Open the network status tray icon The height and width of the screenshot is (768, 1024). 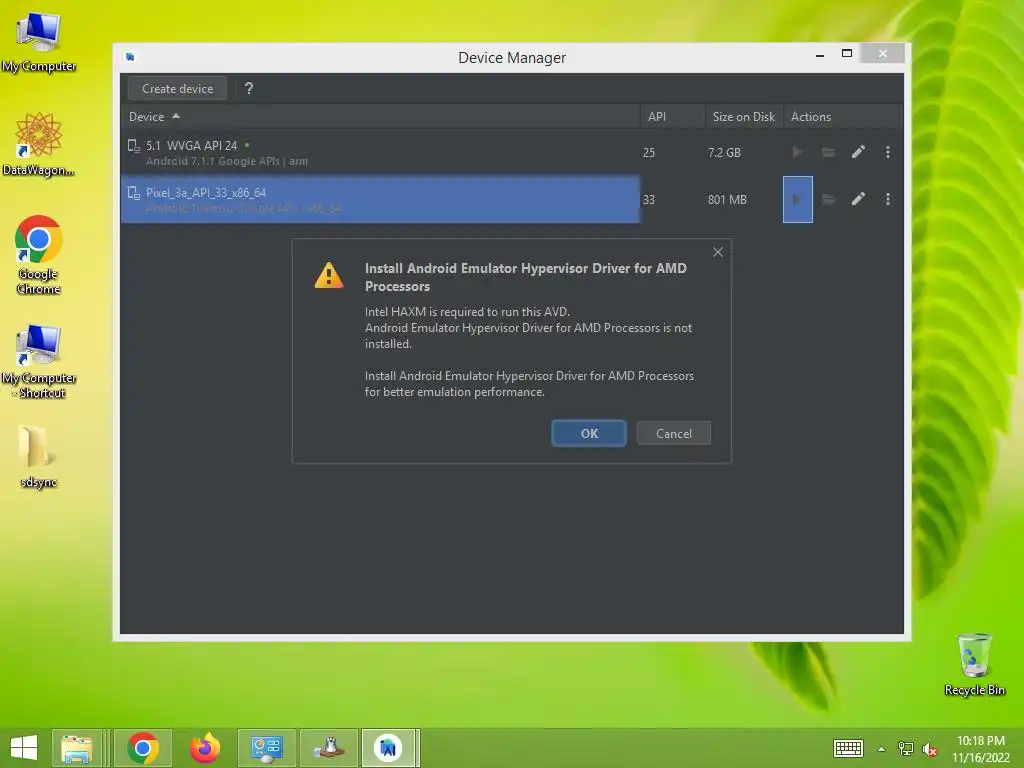coord(905,748)
